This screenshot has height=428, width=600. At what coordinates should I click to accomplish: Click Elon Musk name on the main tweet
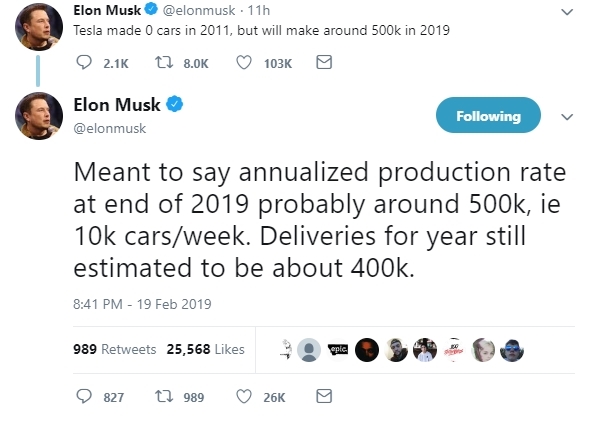pyautogui.click(x=117, y=105)
